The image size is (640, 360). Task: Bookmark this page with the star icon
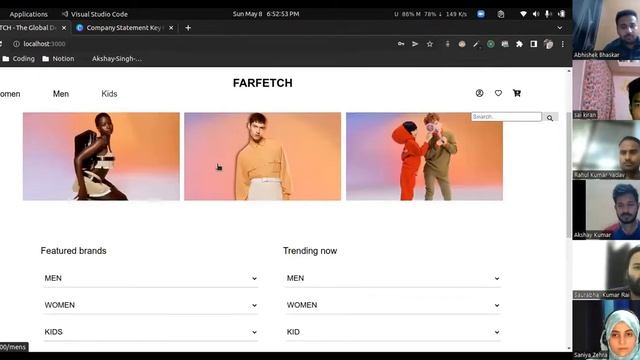point(430,44)
